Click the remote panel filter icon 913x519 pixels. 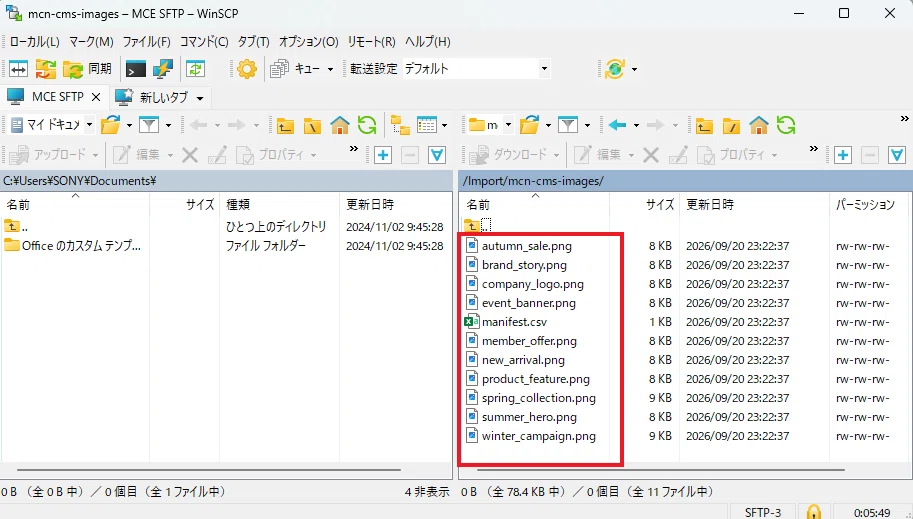pyautogui.click(x=568, y=125)
